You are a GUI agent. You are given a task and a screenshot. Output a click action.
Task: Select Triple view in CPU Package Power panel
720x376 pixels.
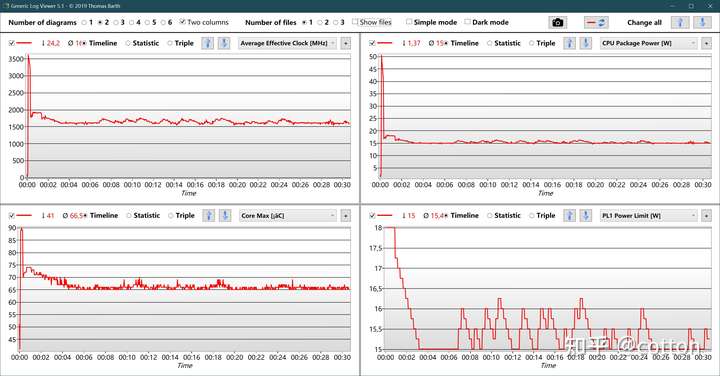pyautogui.click(x=542, y=43)
